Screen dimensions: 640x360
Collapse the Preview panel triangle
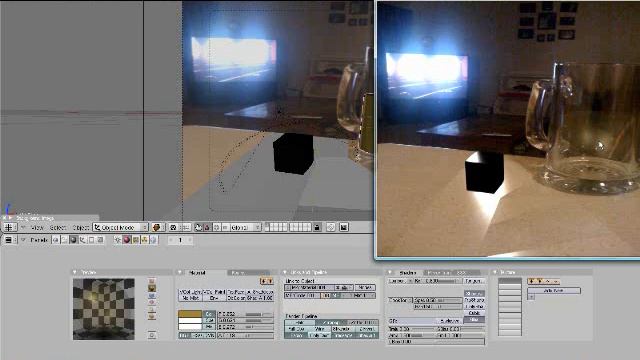click(75, 272)
